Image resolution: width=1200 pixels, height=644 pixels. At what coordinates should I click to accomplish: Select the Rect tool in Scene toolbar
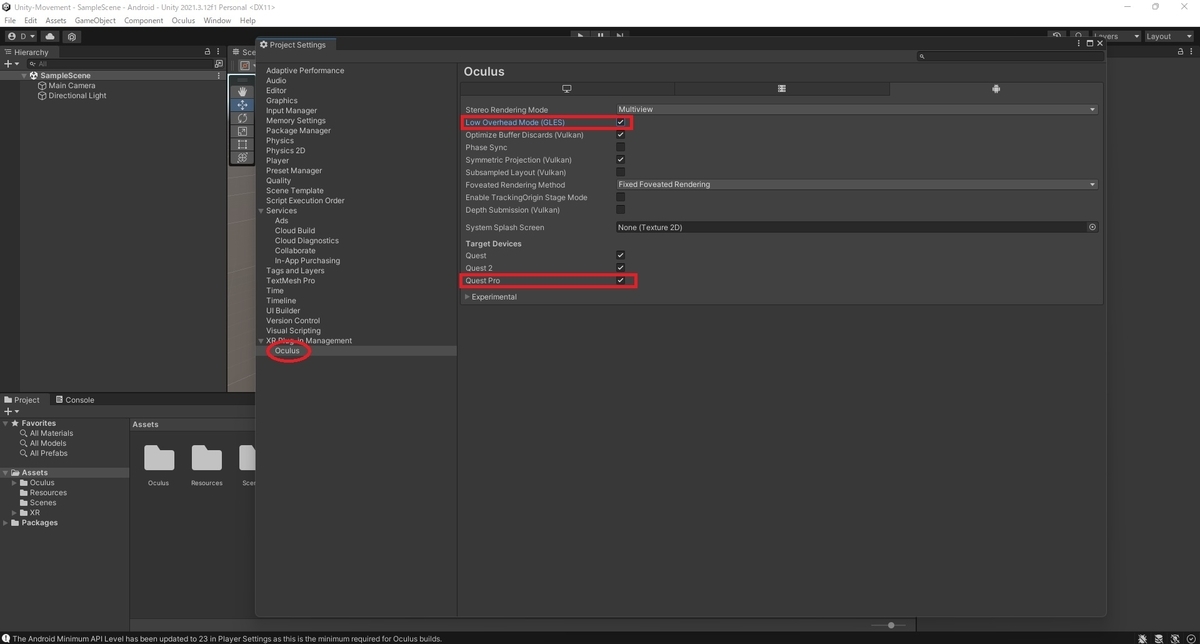(x=242, y=144)
